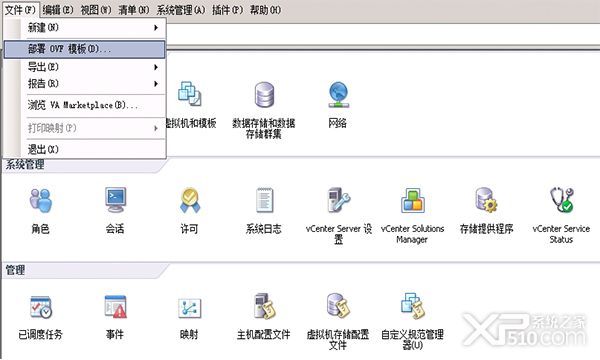Open the 存储提供程序 icon
The image size is (600, 360).
(x=486, y=200)
